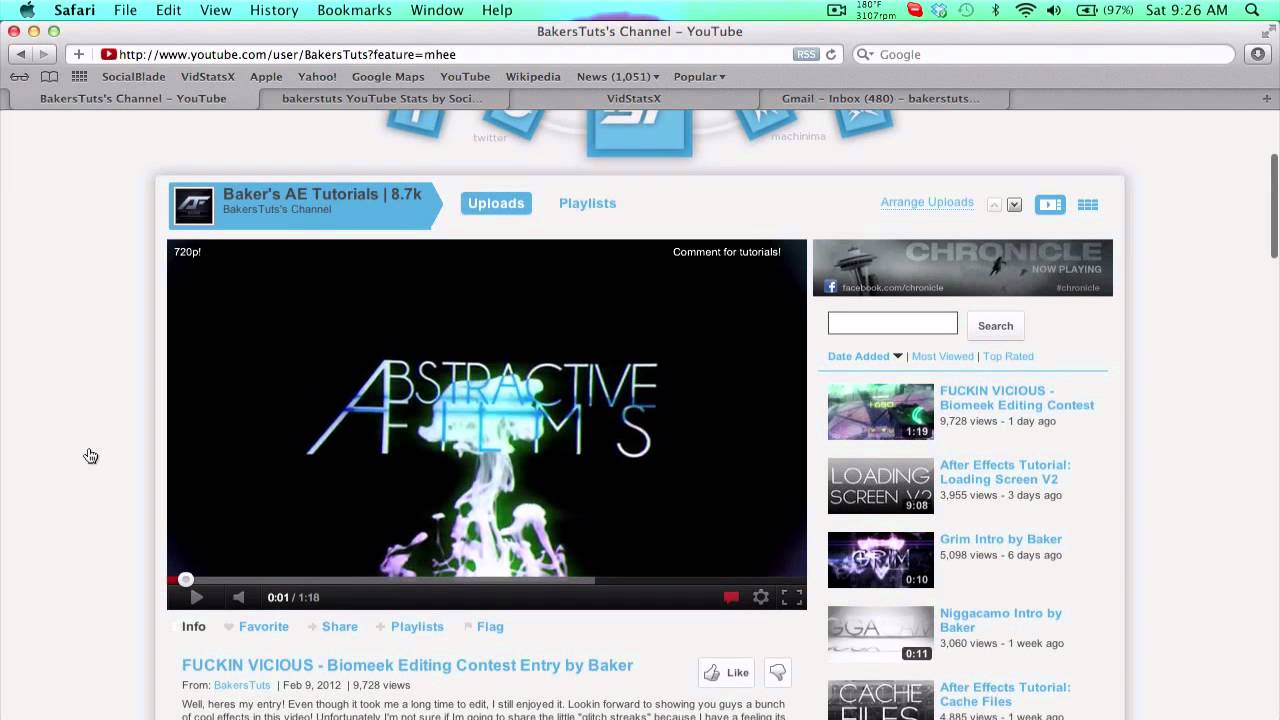Click the battery status icon
Image resolution: width=1280 pixels, height=720 pixels.
tap(1087, 10)
